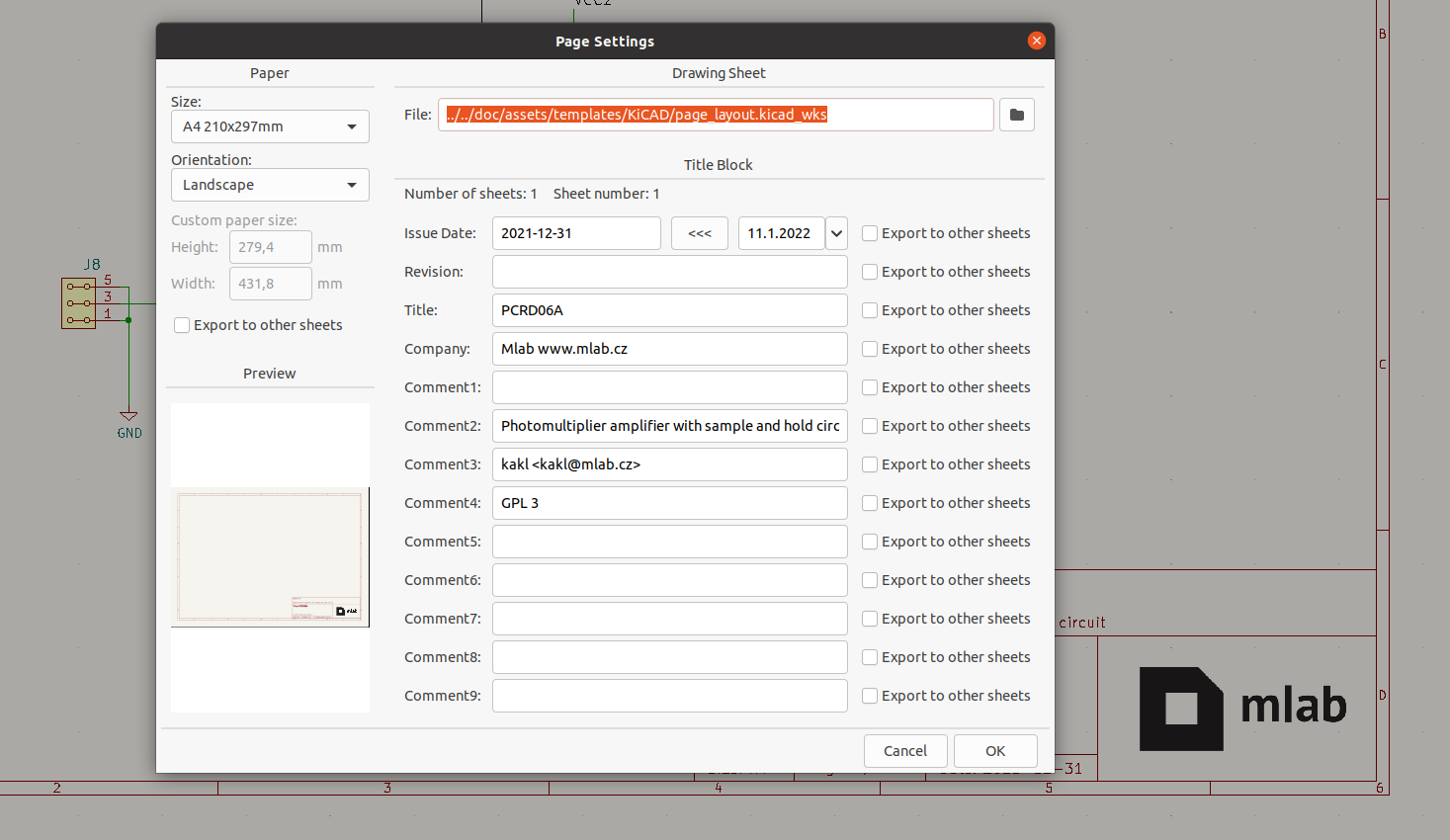Image resolution: width=1450 pixels, height=840 pixels.
Task: Check Export to other sheets for Title
Action: click(870, 310)
